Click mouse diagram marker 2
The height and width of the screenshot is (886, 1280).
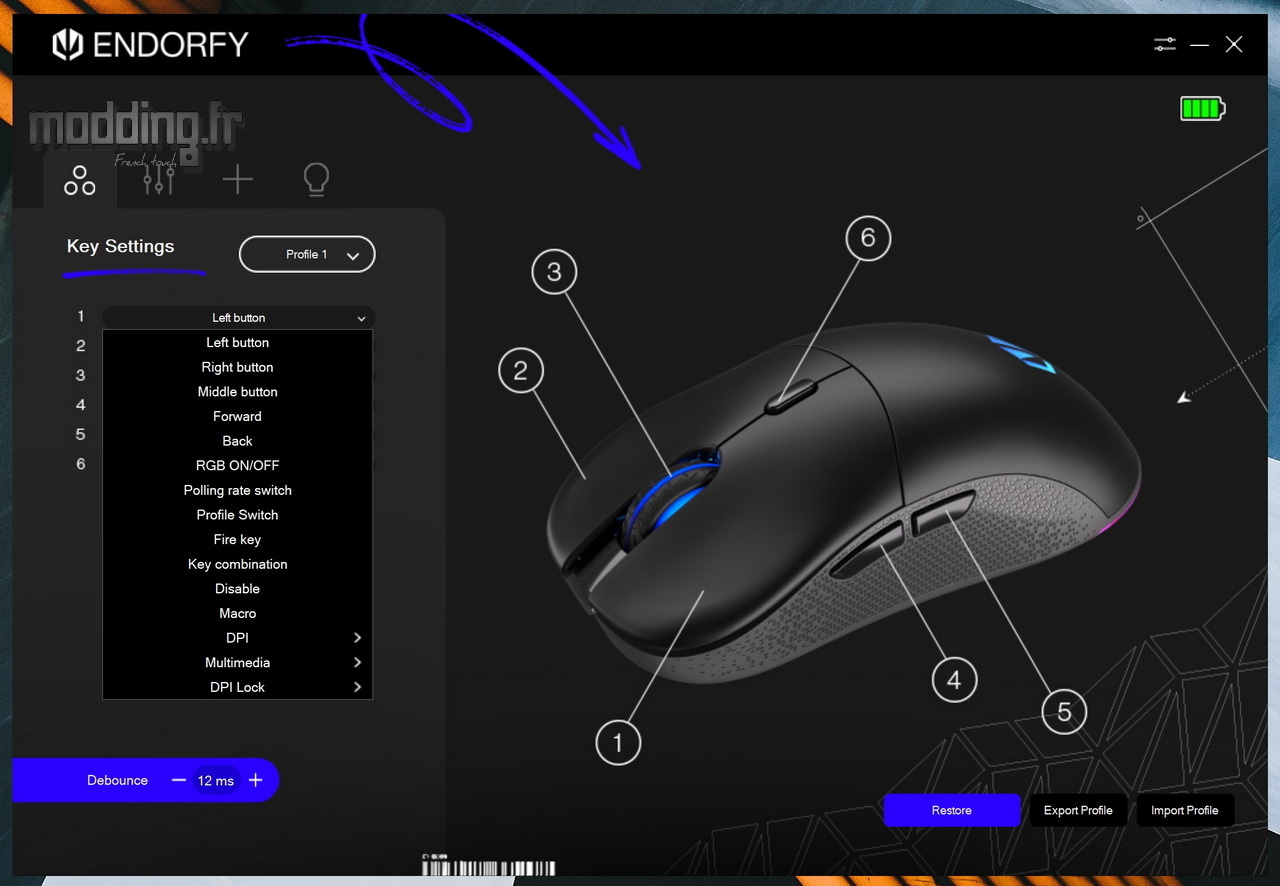(x=521, y=372)
